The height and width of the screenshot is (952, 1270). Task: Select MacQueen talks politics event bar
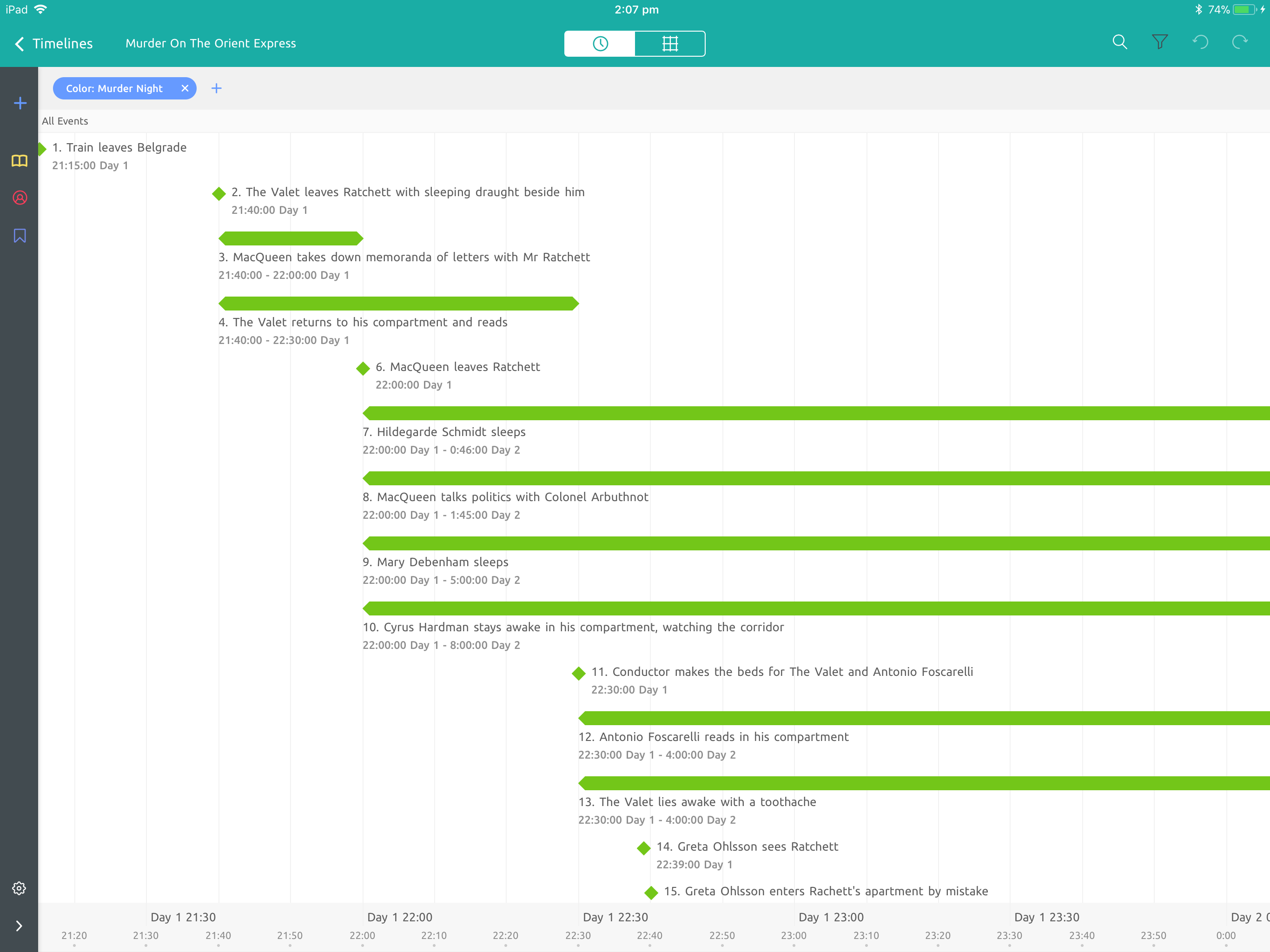[816, 478]
